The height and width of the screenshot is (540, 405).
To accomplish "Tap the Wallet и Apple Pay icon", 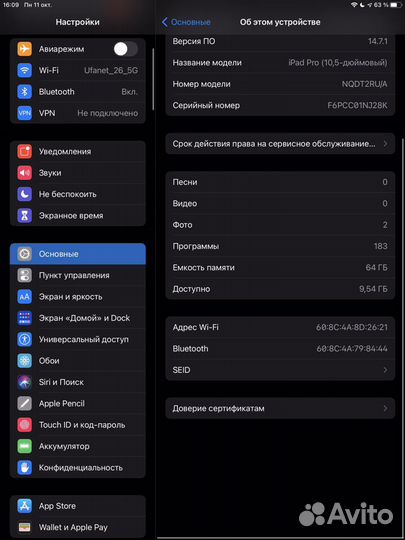I will pos(24,527).
